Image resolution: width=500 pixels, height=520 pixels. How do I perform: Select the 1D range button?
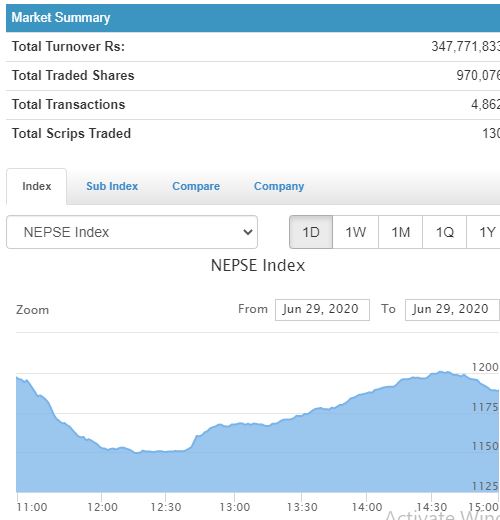click(311, 232)
